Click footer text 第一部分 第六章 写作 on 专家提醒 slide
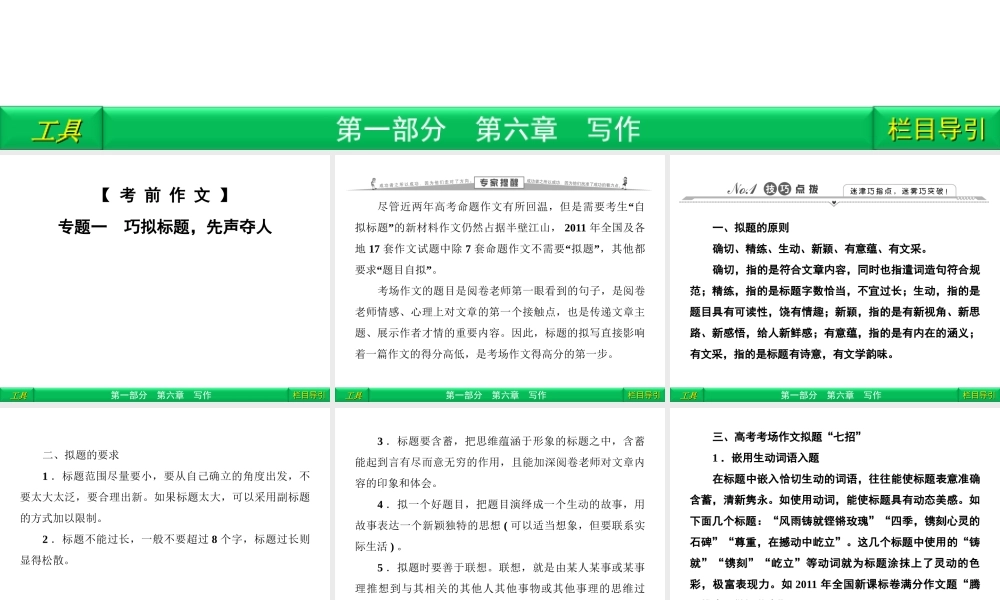This screenshot has height=600, width=1000. click(496, 395)
